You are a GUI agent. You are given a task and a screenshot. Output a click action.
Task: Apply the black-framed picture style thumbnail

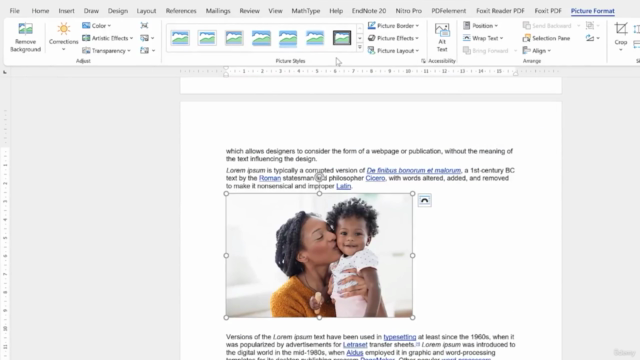point(342,38)
